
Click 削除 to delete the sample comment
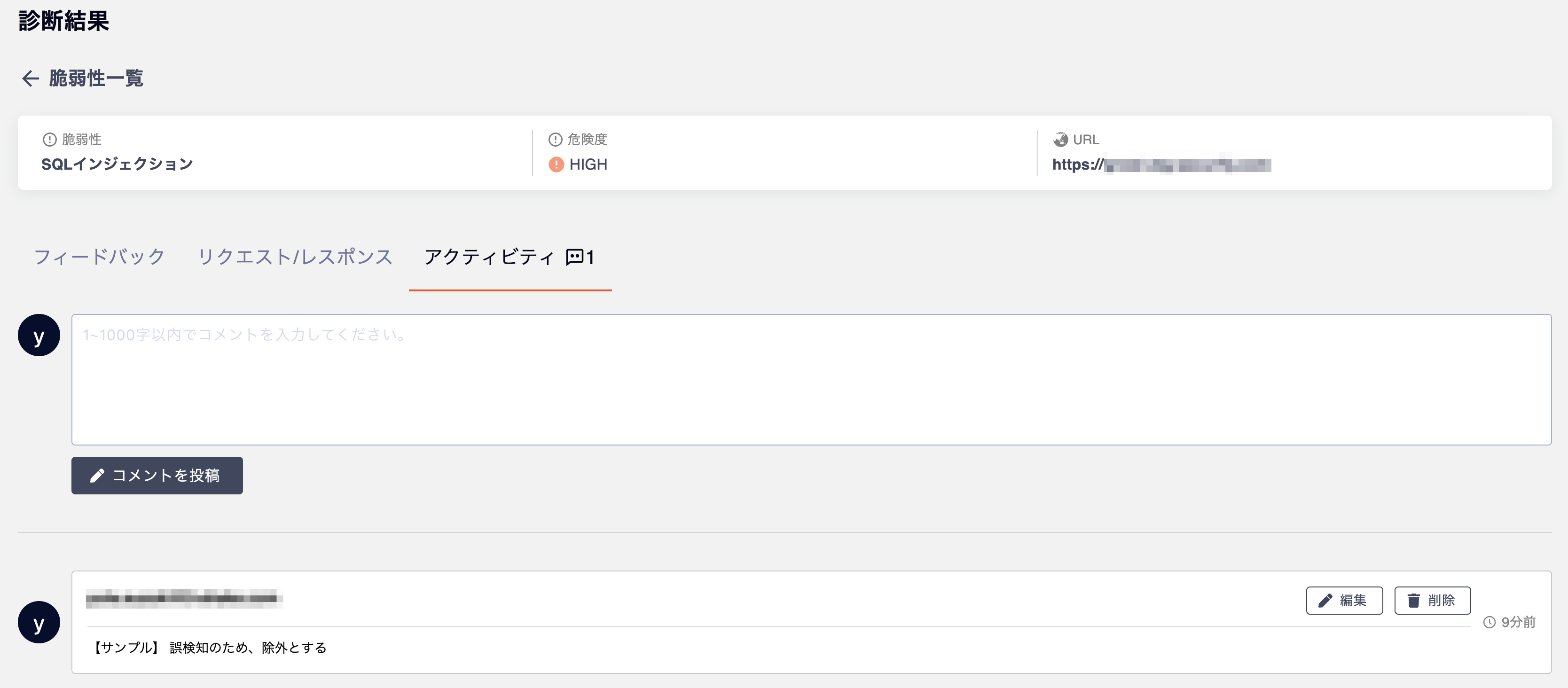pos(1432,600)
